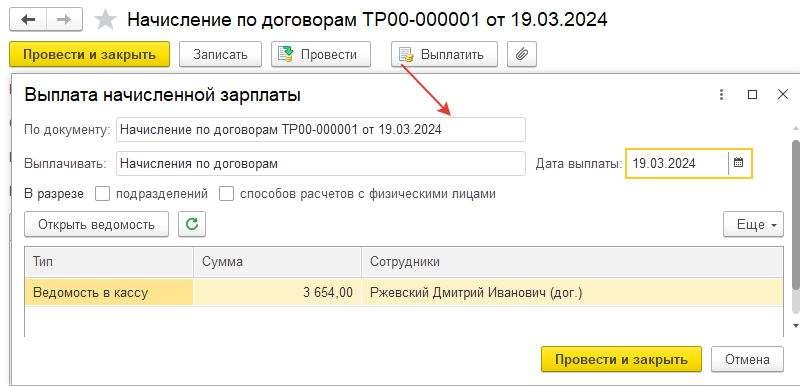Select the 3 654,00 amount cell
This screenshot has height=386, width=800.
point(278,292)
